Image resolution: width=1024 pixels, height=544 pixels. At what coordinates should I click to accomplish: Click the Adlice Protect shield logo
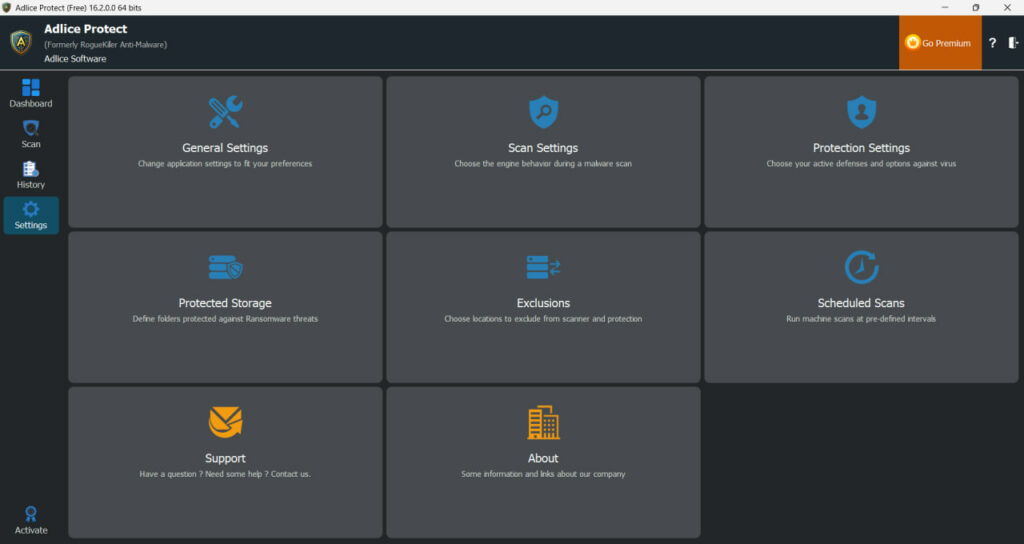[x=21, y=42]
